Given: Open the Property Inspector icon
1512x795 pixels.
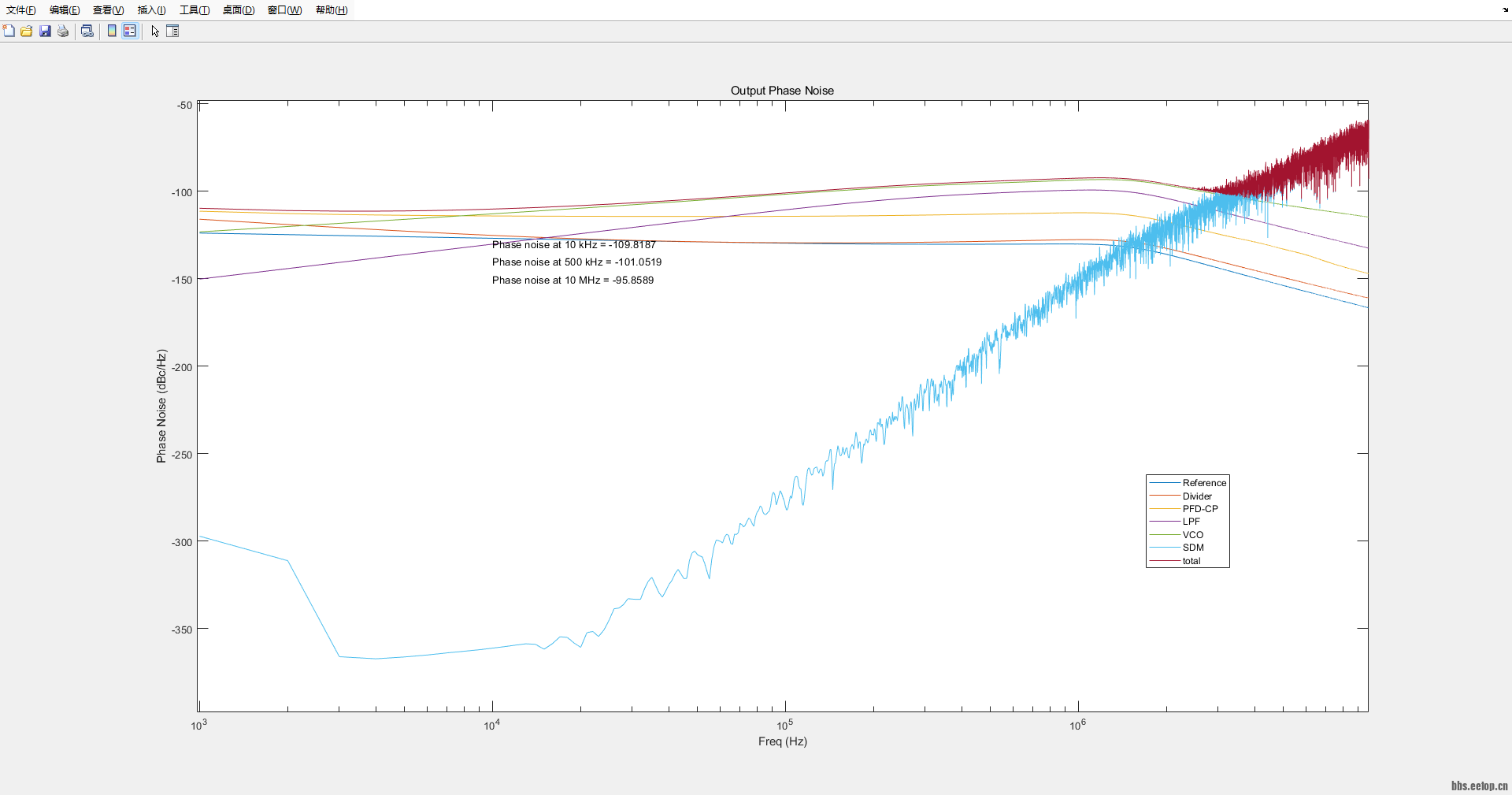Looking at the screenshot, I should (x=172, y=31).
